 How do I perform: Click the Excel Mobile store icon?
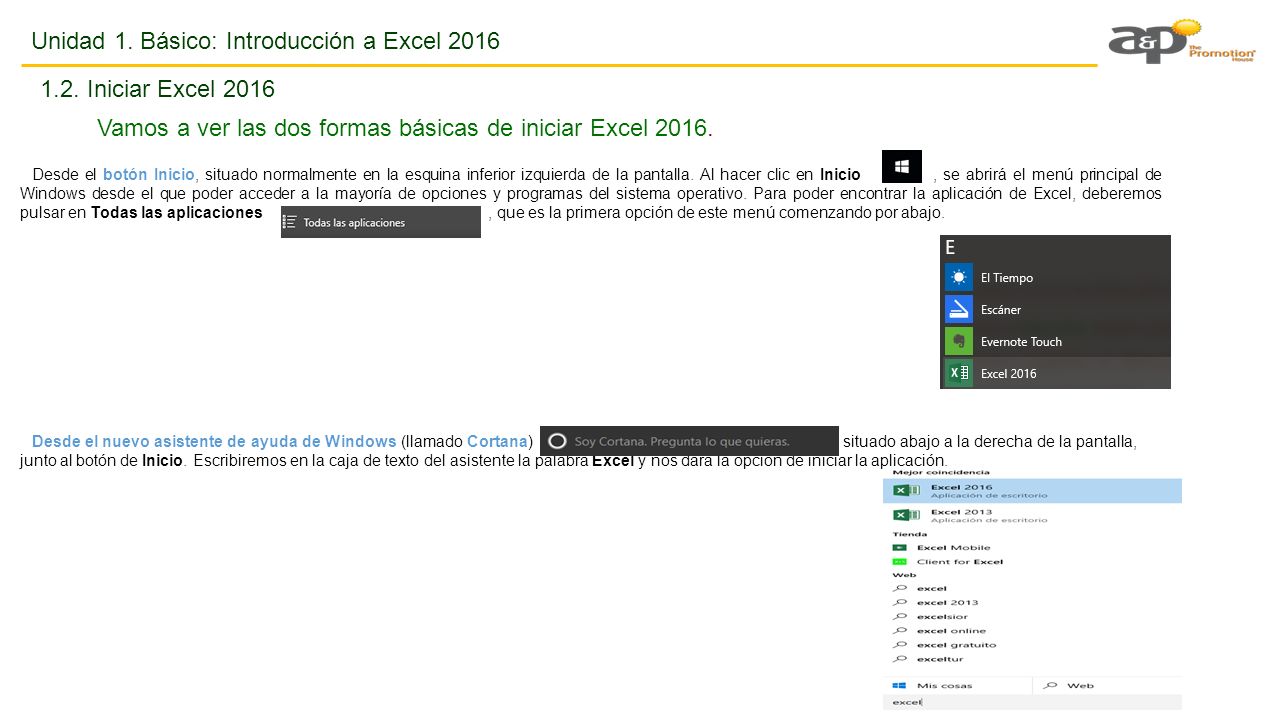[899, 548]
